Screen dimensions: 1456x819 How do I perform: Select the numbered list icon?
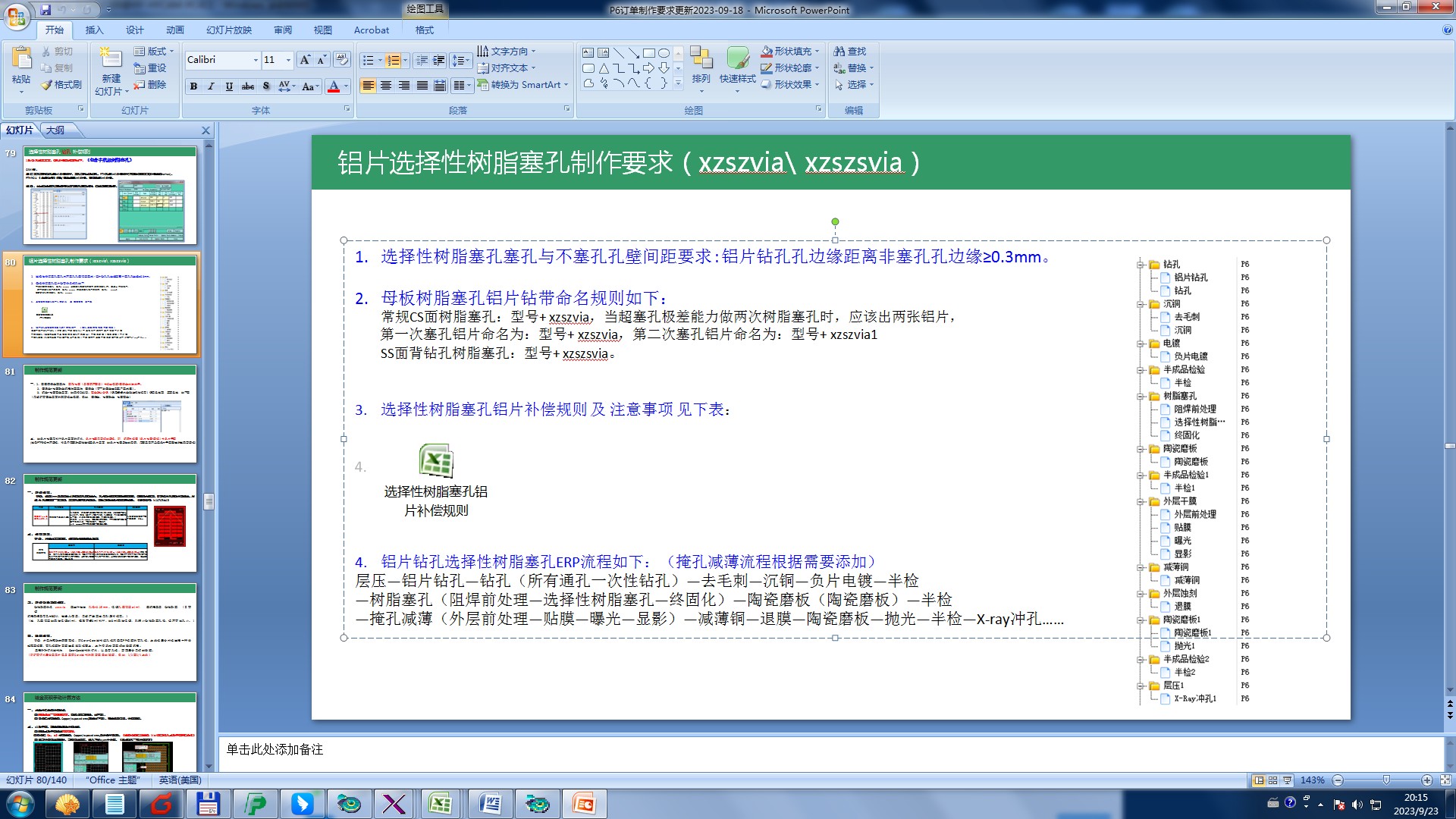point(393,61)
